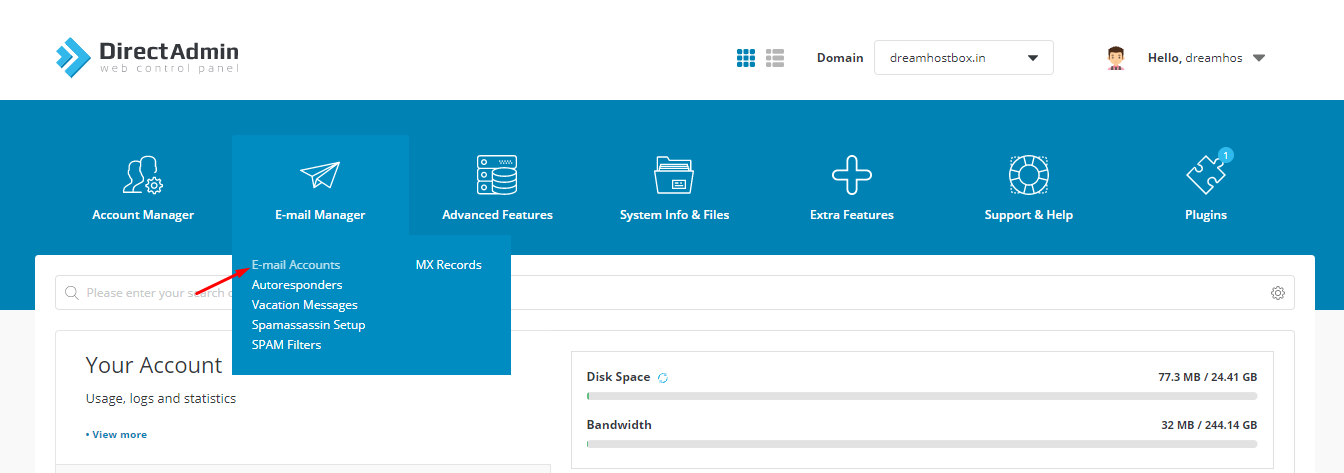Open Vacation Messages menu entry

[305, 305]
